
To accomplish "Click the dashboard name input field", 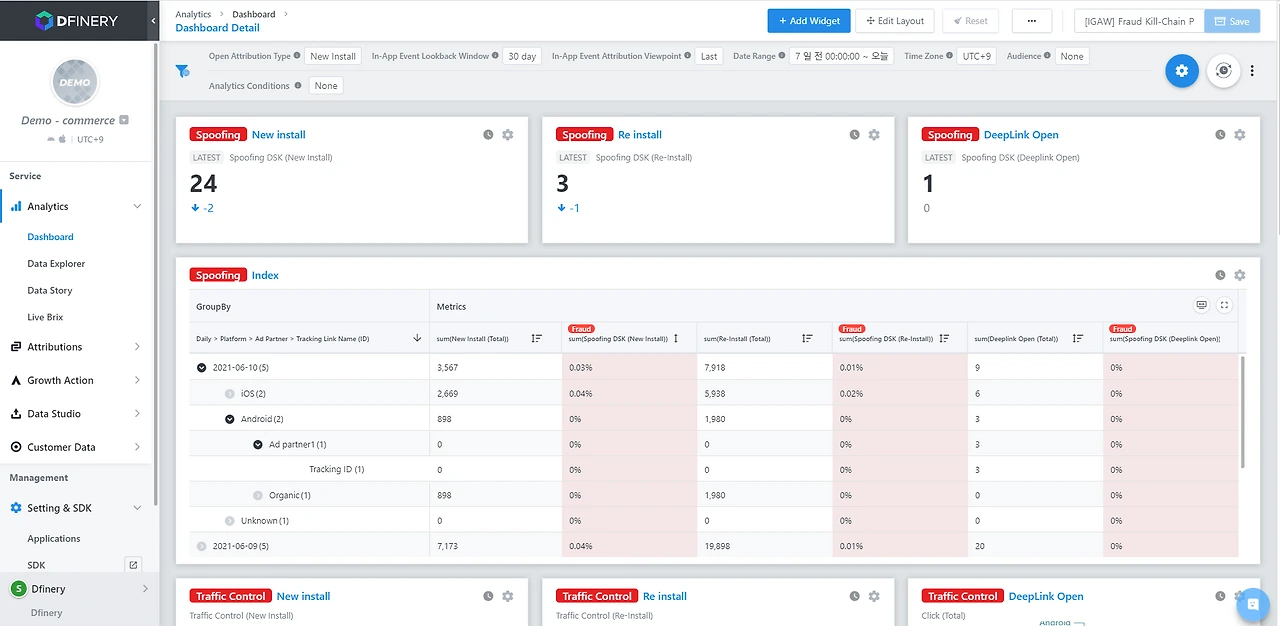I will [1139, 21].
